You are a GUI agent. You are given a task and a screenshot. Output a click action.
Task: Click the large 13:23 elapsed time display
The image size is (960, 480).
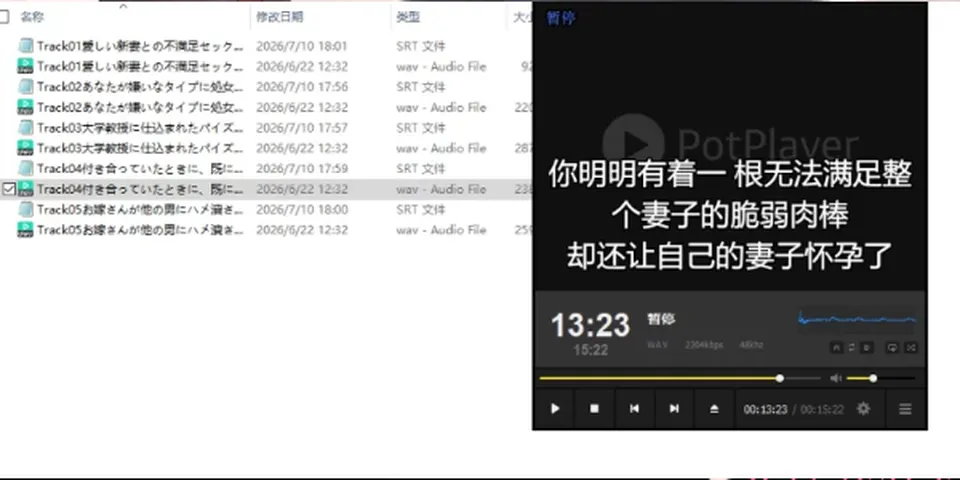click(590, 325)
